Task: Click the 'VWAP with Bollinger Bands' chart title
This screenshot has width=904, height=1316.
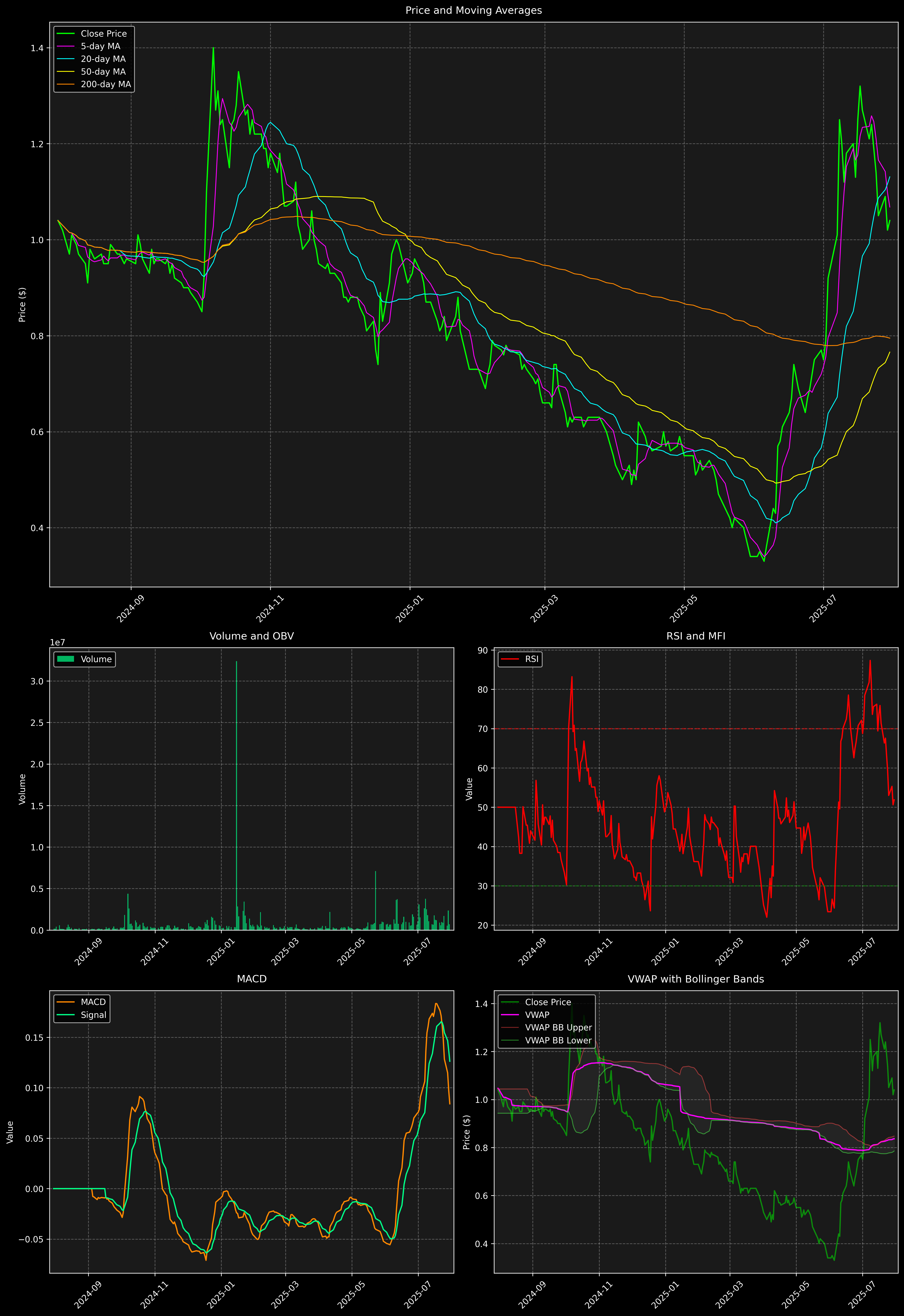Action: (695, 979)
